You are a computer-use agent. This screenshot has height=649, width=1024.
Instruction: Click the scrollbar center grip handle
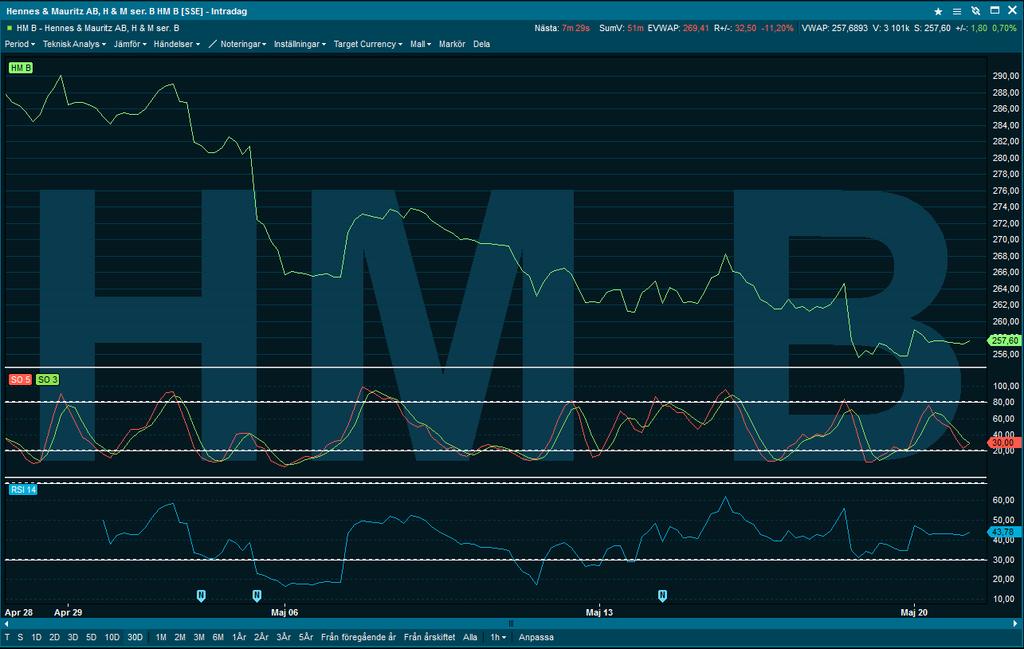click(511, 624)
